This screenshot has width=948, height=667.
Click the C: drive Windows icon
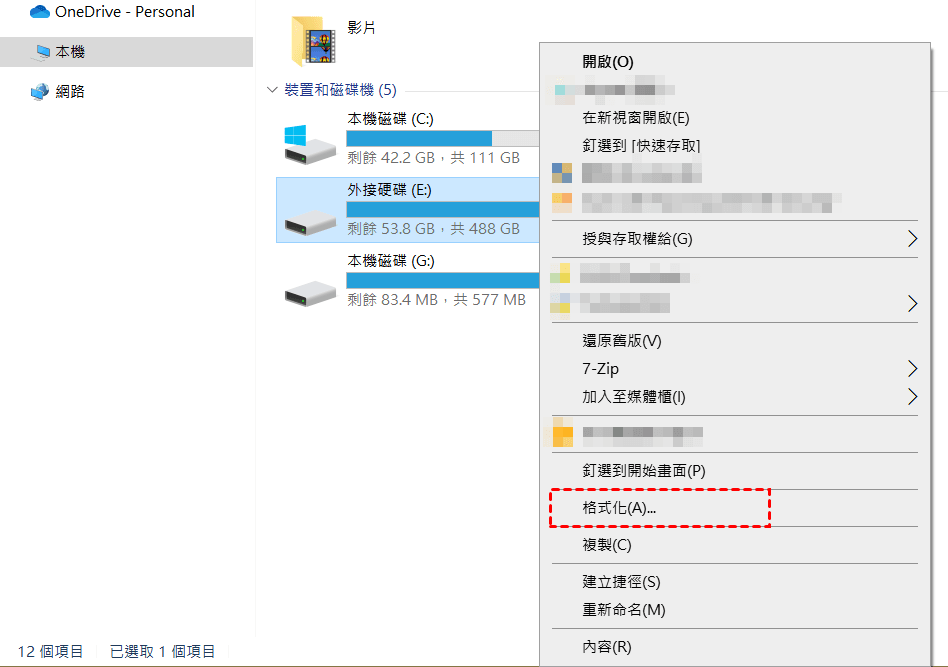point(310,145)
